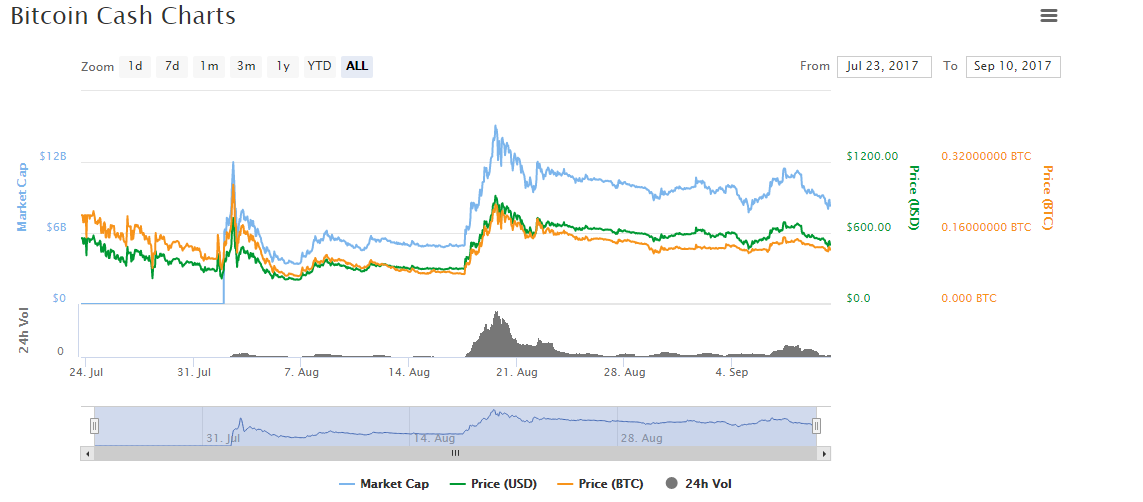Screen dimensions: 1143x502
Task: Open the chart hamburger menu icon
Action: pyautogui.click(x=1048, y=15)
